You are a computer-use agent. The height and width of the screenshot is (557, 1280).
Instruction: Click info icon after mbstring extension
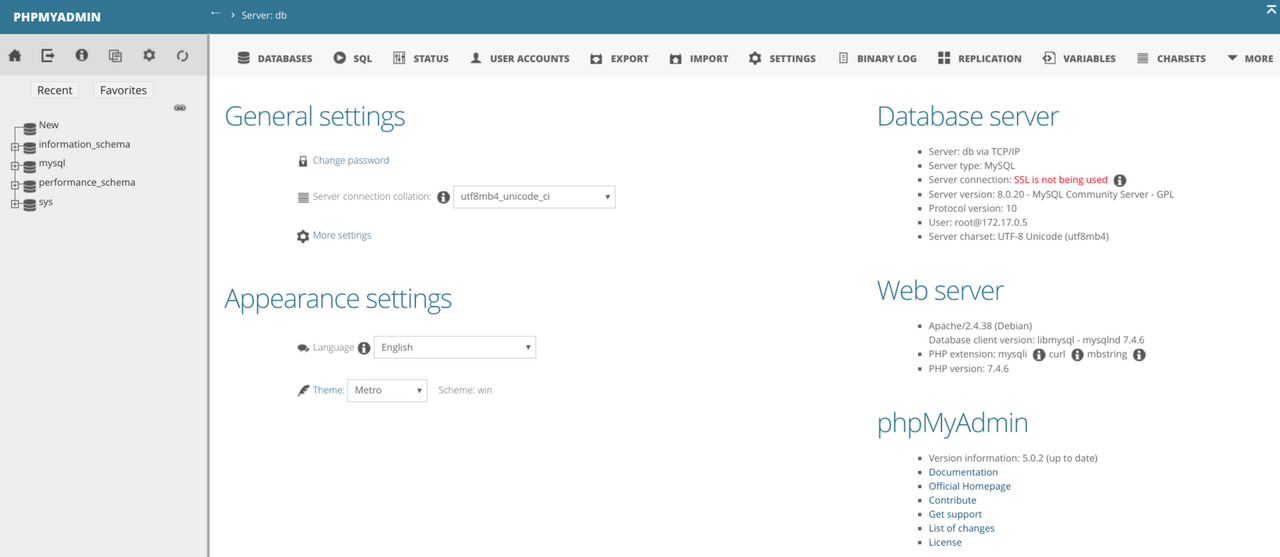coord(1139,355)
